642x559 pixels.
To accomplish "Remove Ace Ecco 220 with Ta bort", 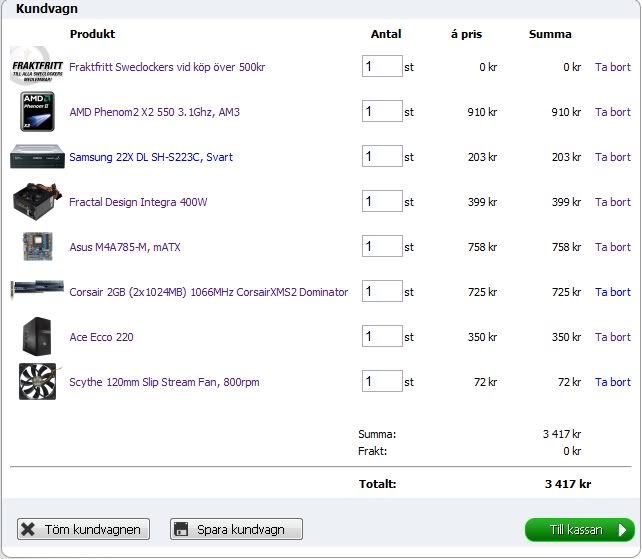I will coord(612,337).
